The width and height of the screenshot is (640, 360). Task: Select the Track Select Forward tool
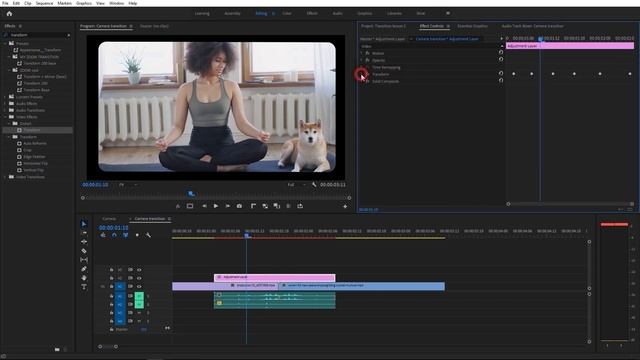click(84, 233)
